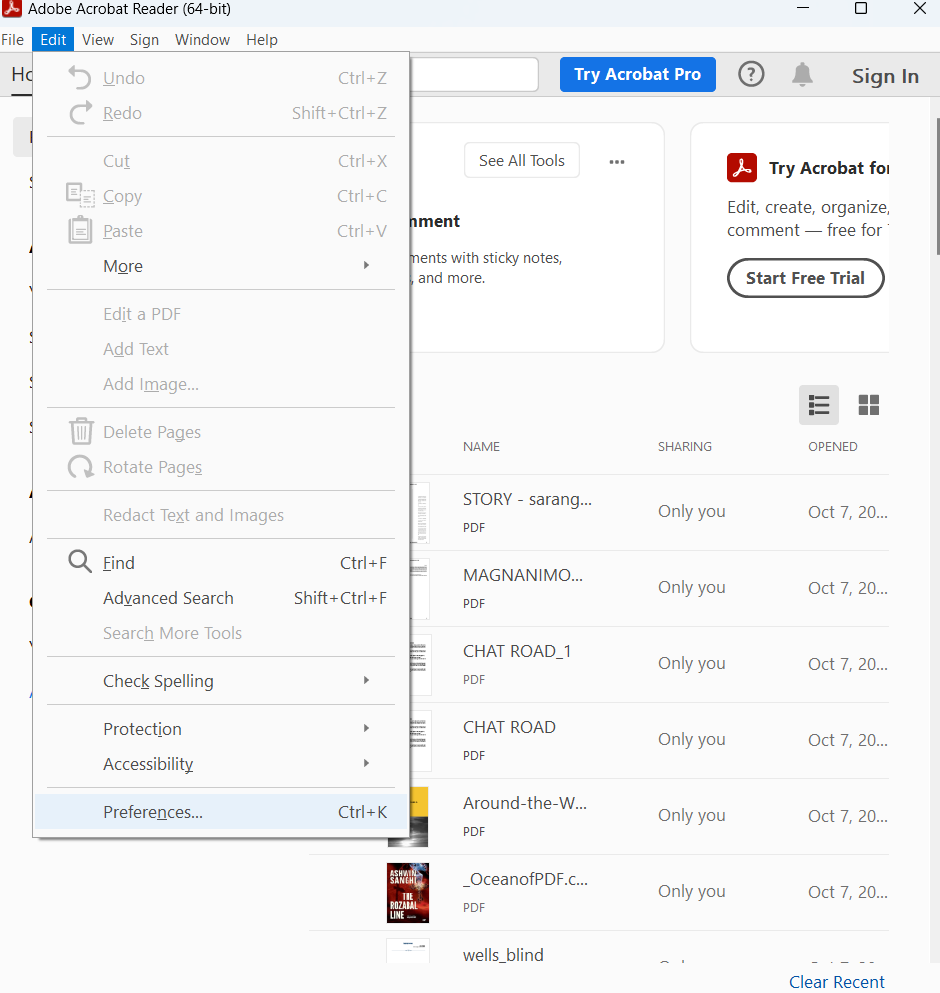
Task: Click the vertical scrollbar on right edge
Action: coord(937,187)
